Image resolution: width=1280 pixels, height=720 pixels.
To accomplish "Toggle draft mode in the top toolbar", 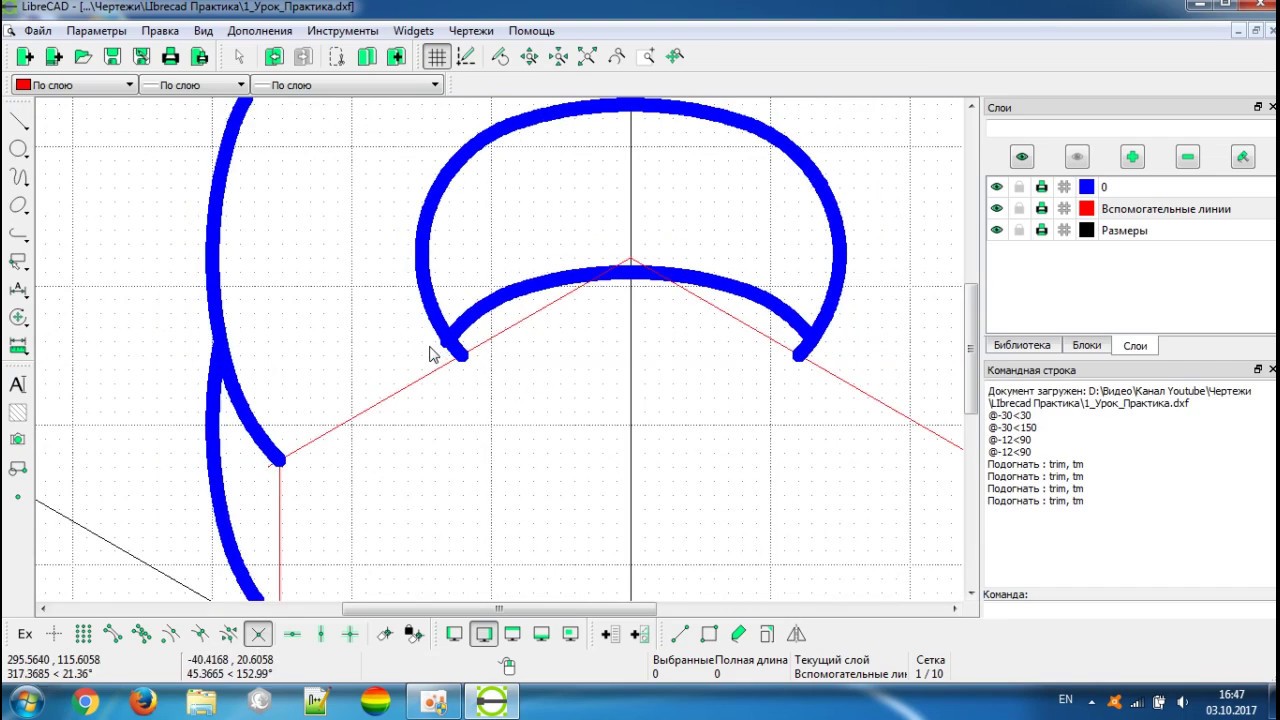I will pos(465,57).
